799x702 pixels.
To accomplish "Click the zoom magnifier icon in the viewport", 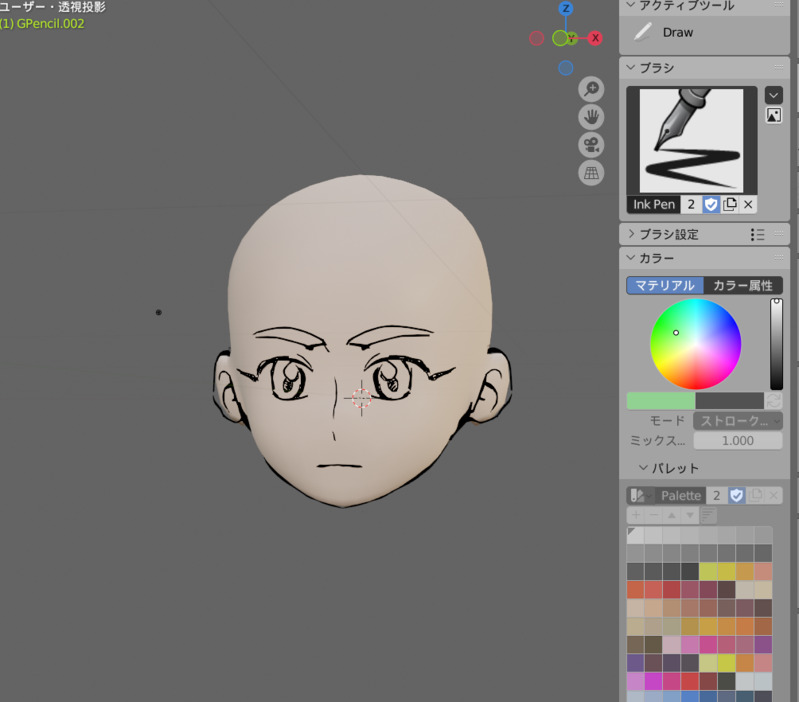I will 591,89.
